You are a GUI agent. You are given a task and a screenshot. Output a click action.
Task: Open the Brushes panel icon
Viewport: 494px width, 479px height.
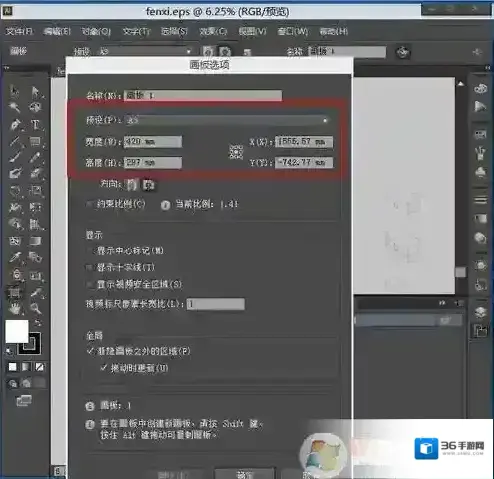pyautogui.click(x=480, y=153)
